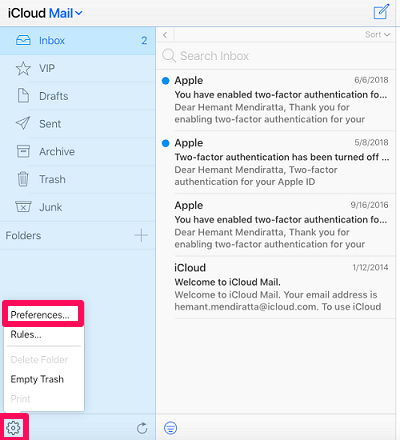400x440 pixels.
Task: Open the Trash folder
Action: tap(77, 179)
